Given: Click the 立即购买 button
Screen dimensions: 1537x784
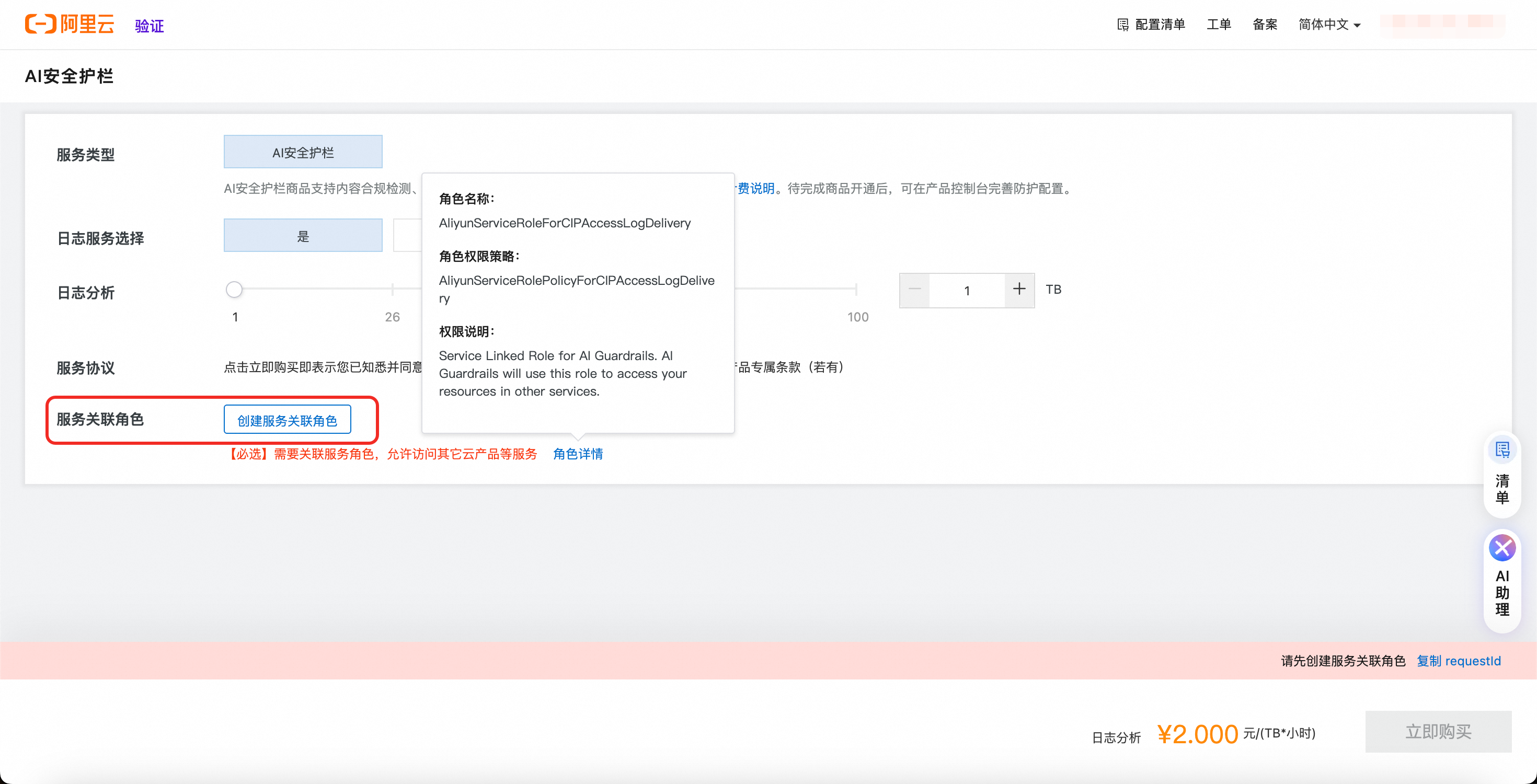Looking at the screenshot, I should (x=1438, y=732).
